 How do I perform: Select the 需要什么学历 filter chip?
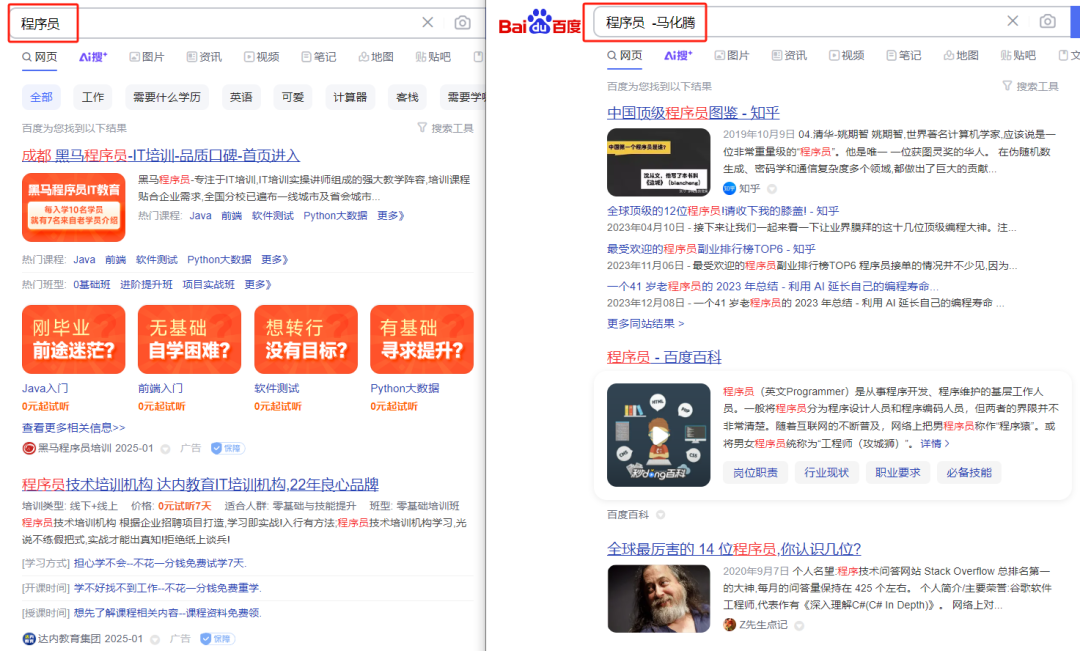pos(167,97)
